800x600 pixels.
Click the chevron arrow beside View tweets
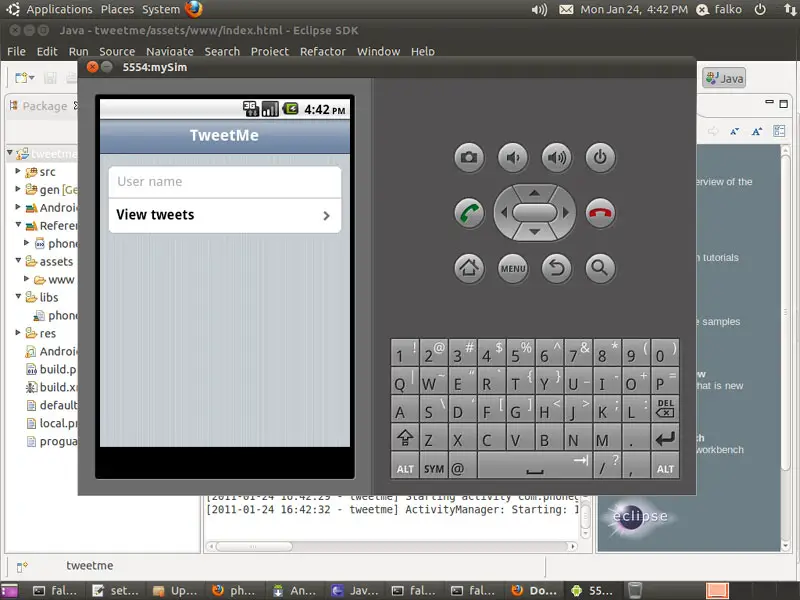327,216
